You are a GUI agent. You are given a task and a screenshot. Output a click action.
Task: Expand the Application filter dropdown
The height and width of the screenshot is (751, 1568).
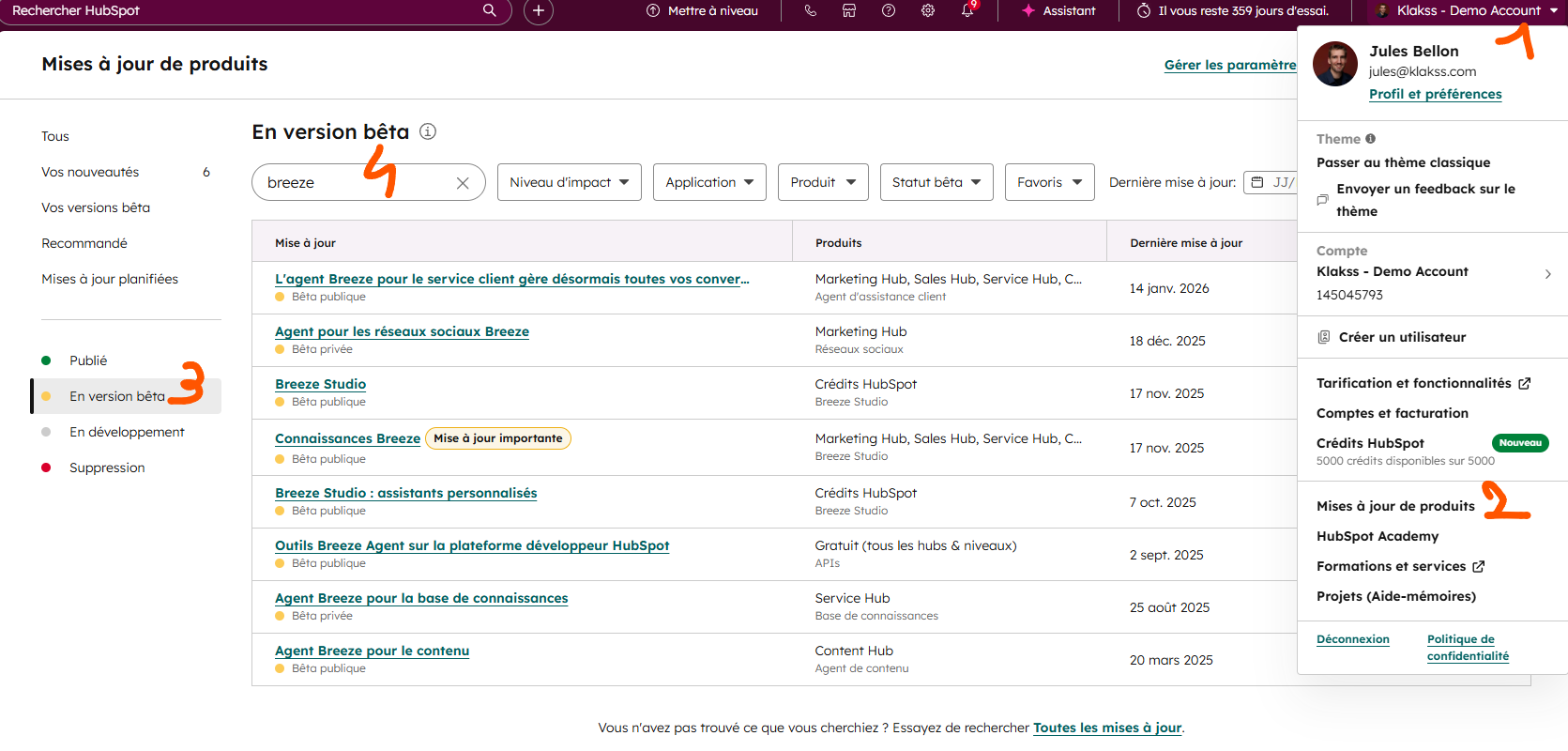[710, 182]
